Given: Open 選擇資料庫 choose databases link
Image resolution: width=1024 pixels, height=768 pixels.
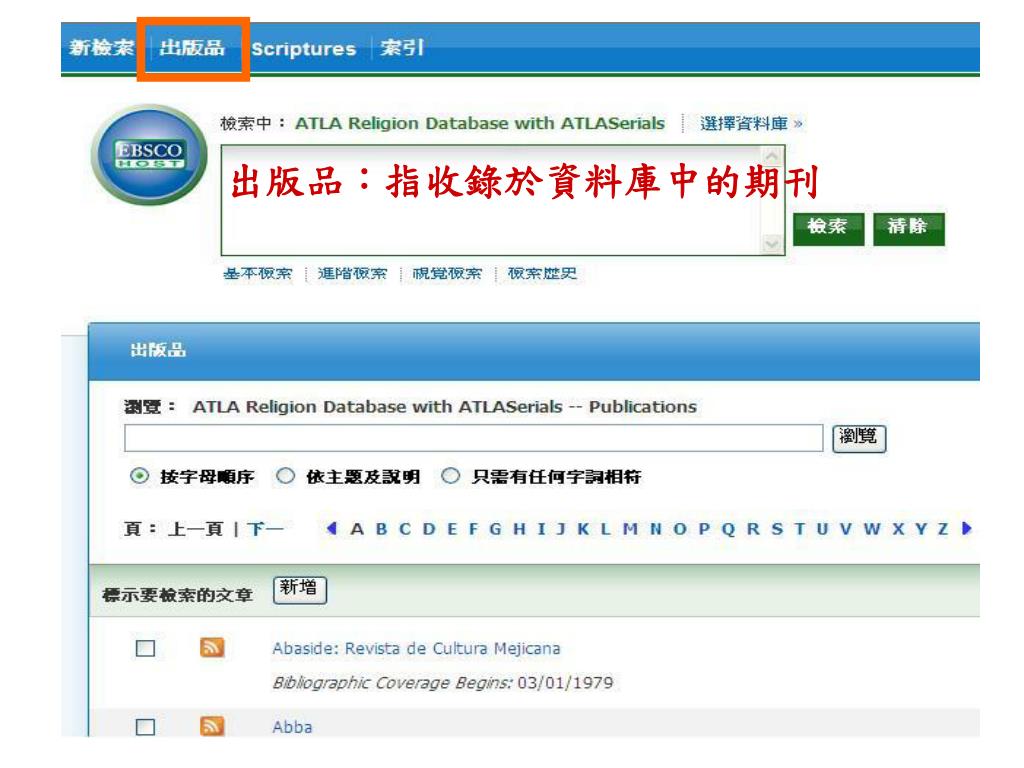Looking at the screenshot, I should click(x=751, y=123).
